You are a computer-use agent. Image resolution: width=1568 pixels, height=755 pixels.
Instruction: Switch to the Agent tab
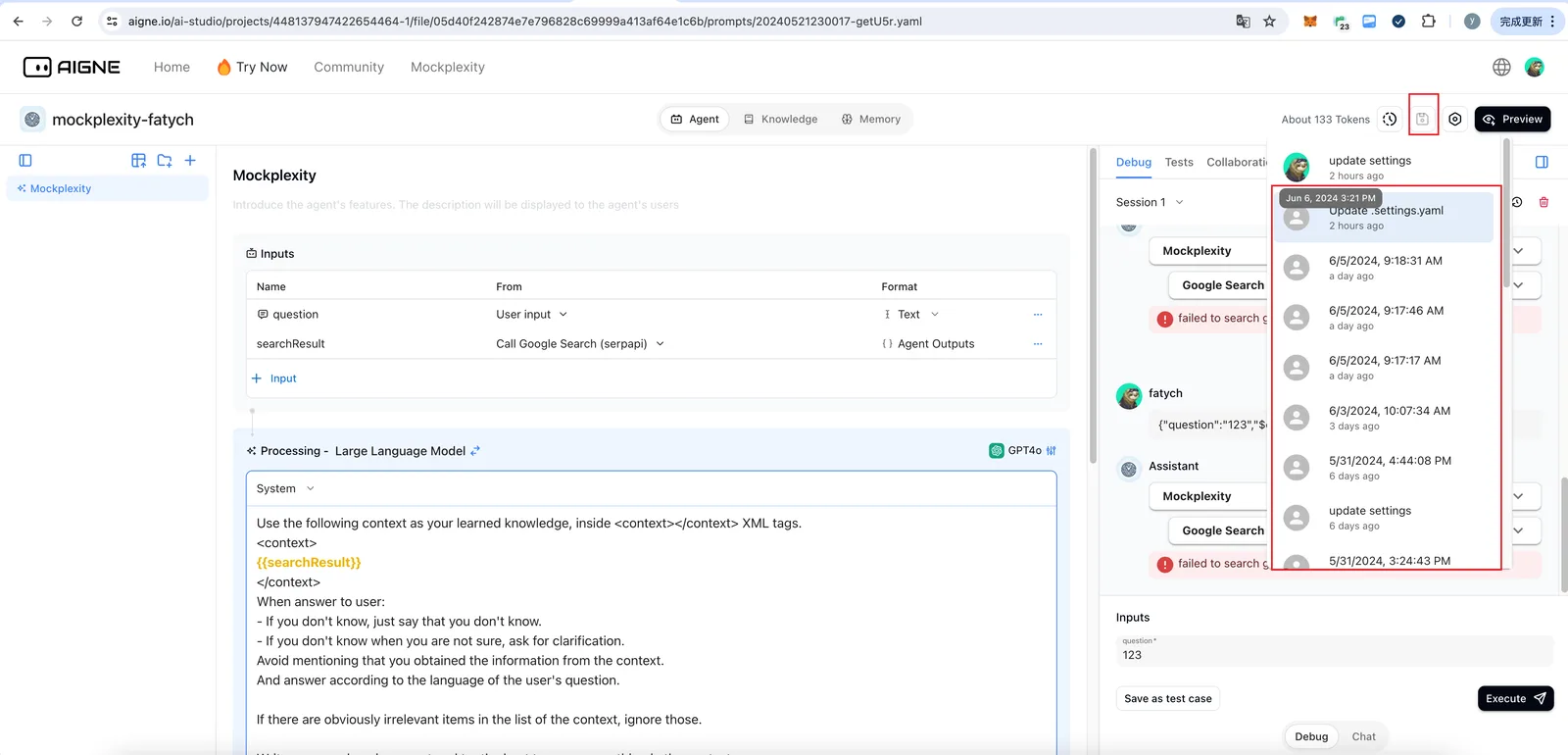[x=695, y=119]
